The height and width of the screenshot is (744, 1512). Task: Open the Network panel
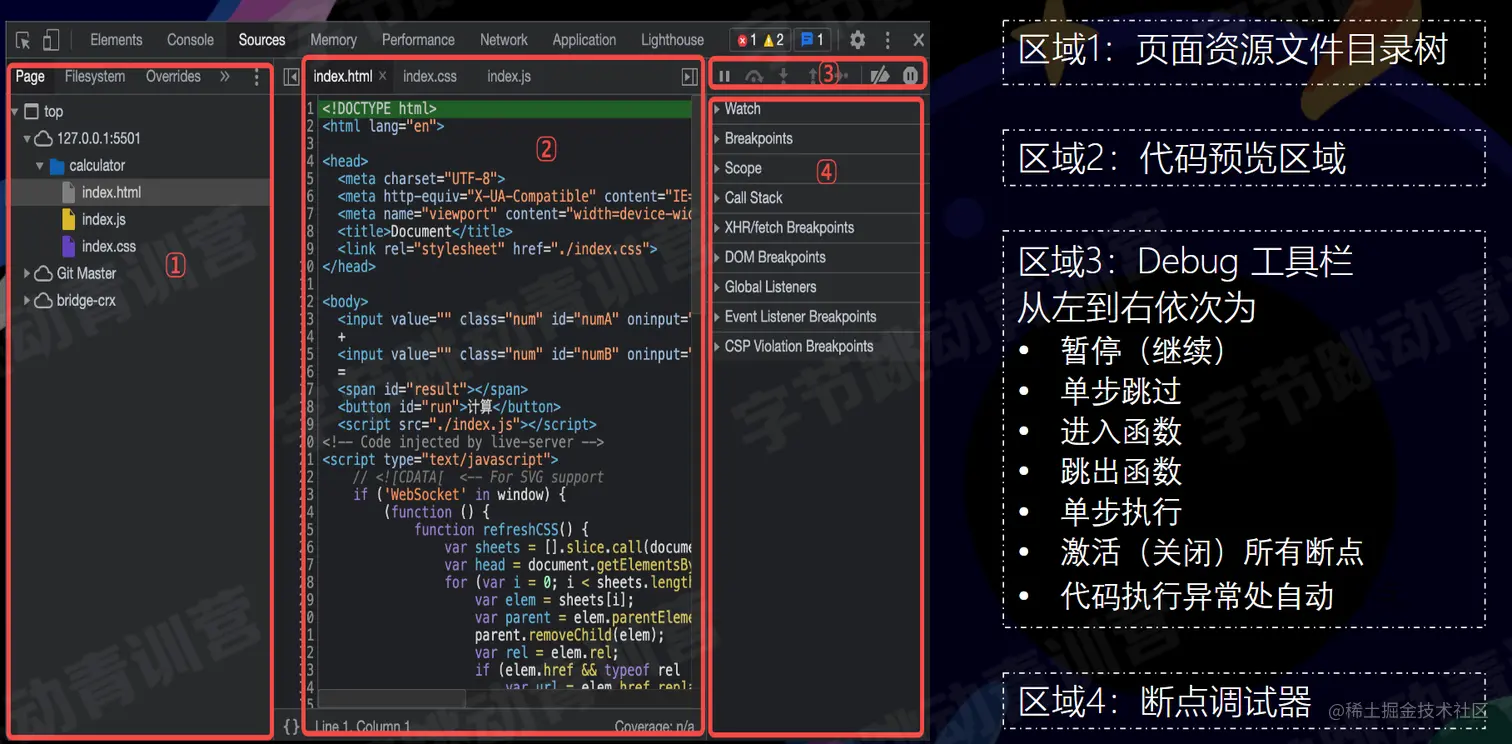click(x=503, y=40)
